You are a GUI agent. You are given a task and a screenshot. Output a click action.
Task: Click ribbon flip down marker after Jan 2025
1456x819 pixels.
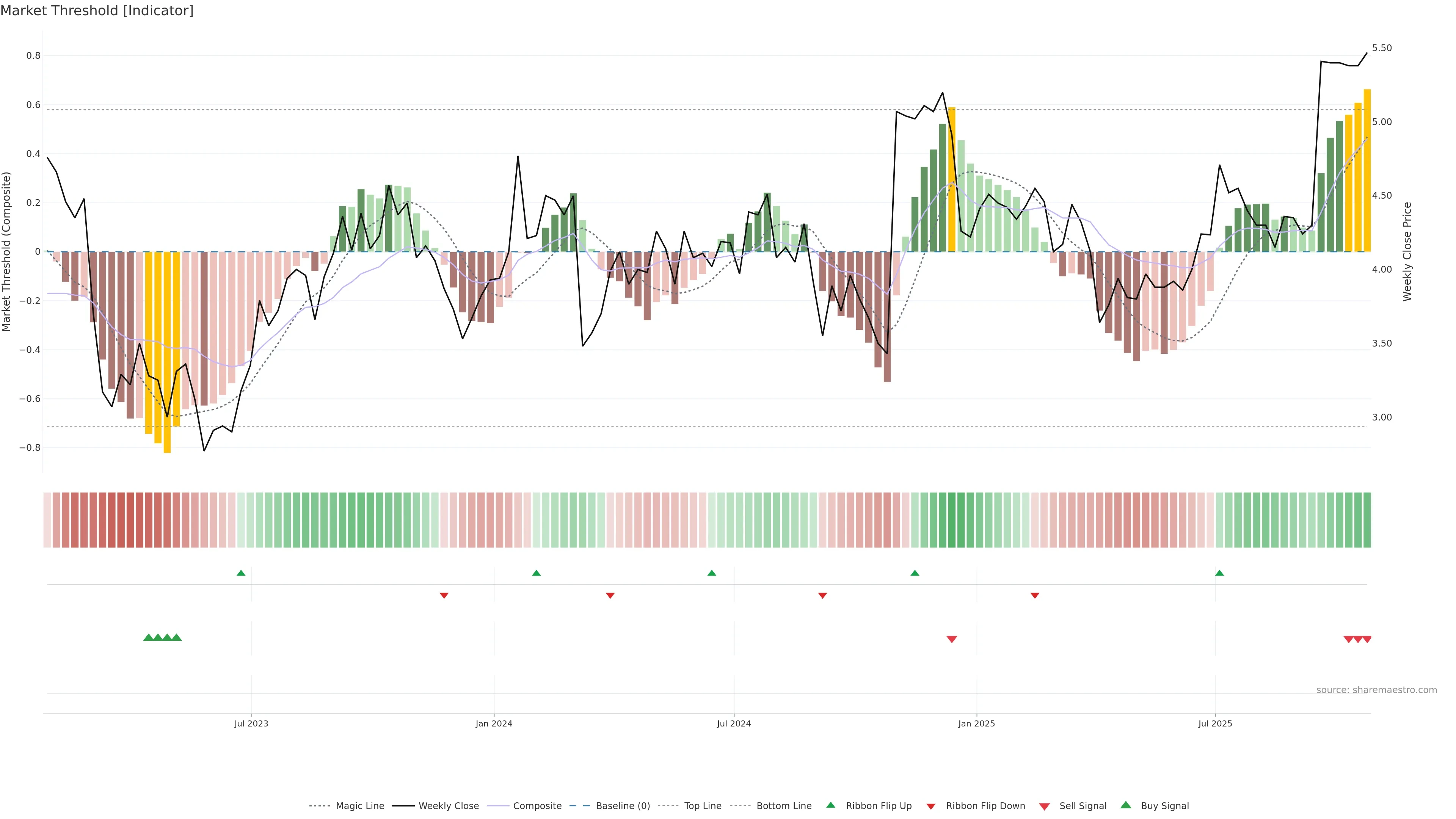pos(1034,595)
